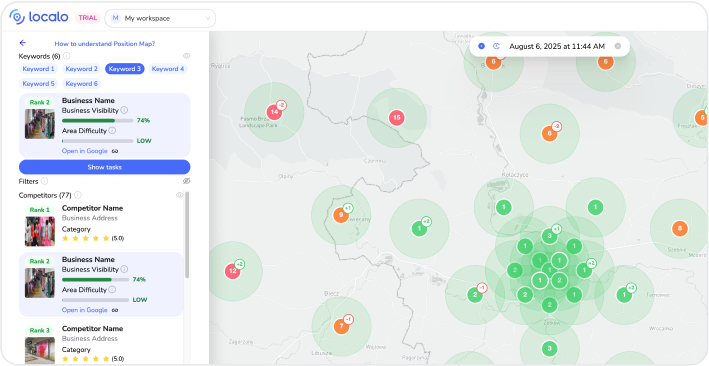Toggle the Competitors eye visibility icon
Image resolution: width=709 pixels, height=366 pixels.
pyautogui.click(x=180, y=195)
